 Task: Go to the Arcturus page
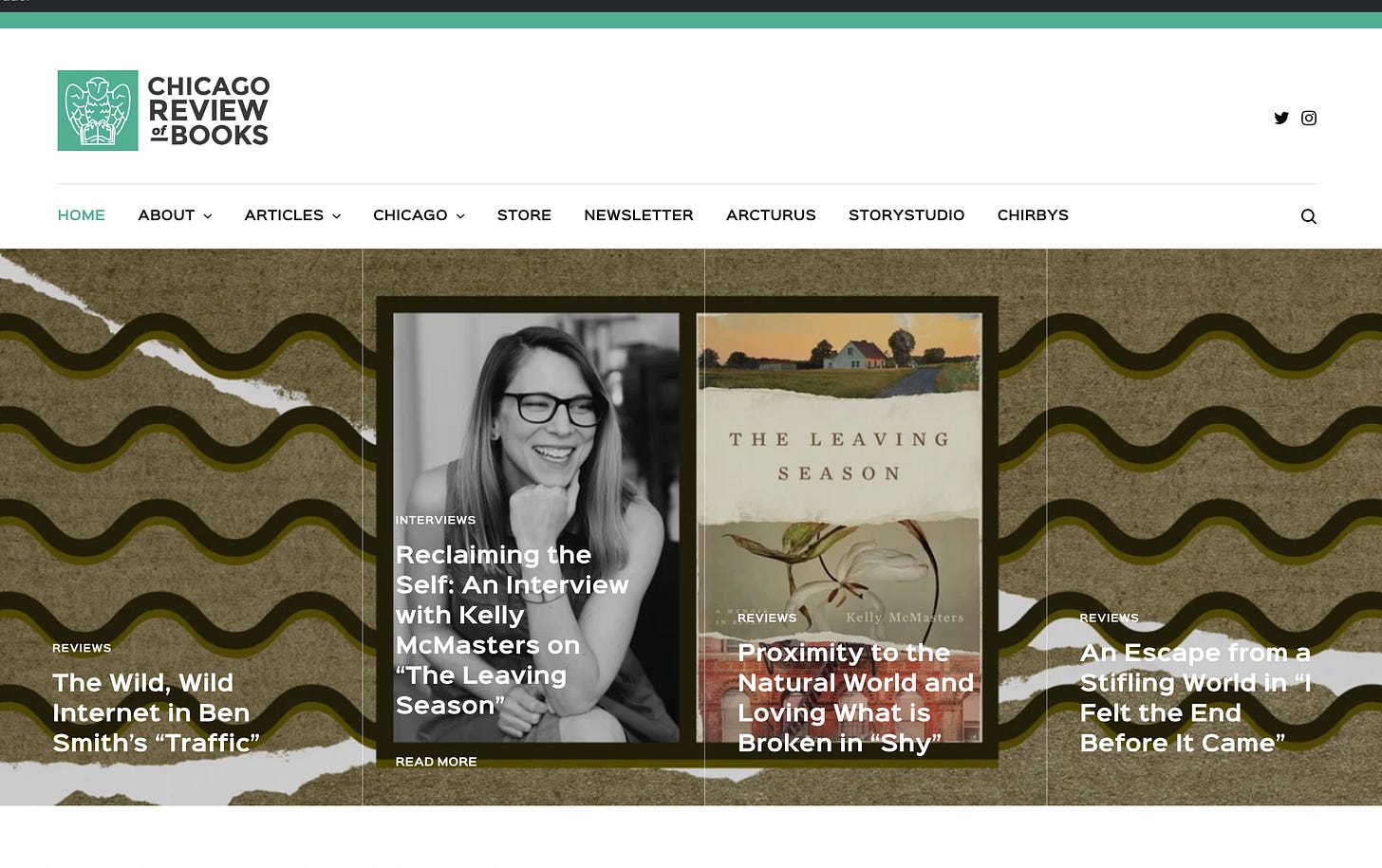pos(771,215)
